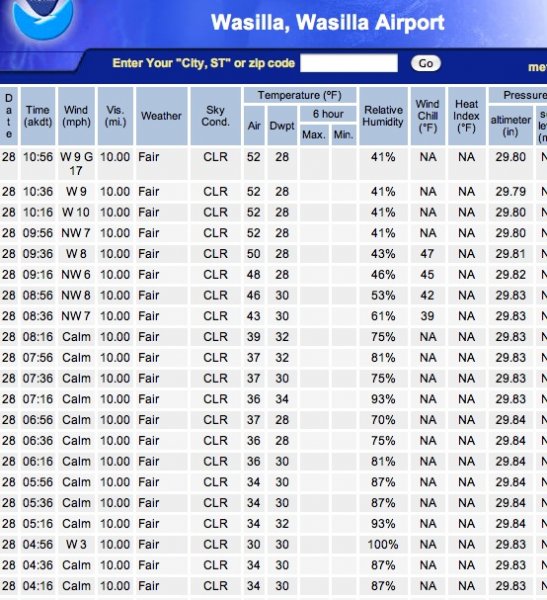Click the Dwpt column header
The width and height of the screenshot is (547, 600).
tap(282, 126)
